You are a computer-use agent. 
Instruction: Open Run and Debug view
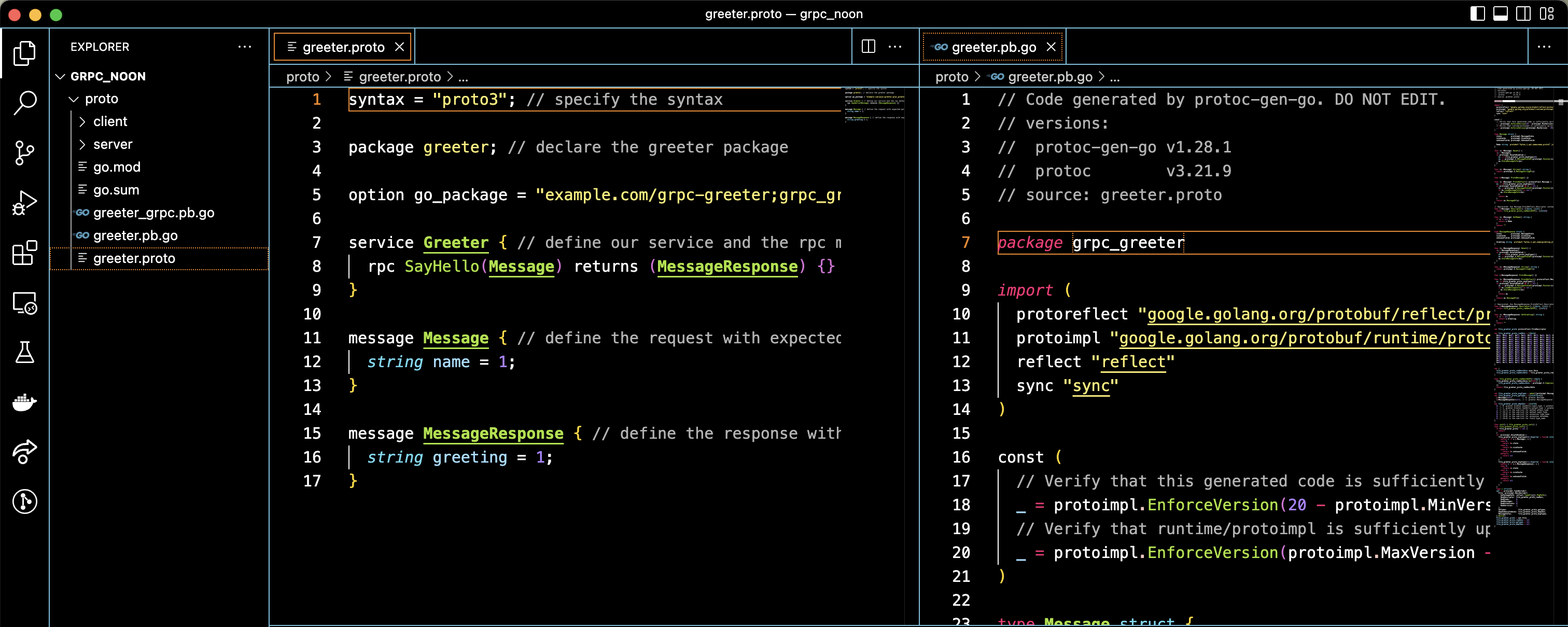pos(25,203)
